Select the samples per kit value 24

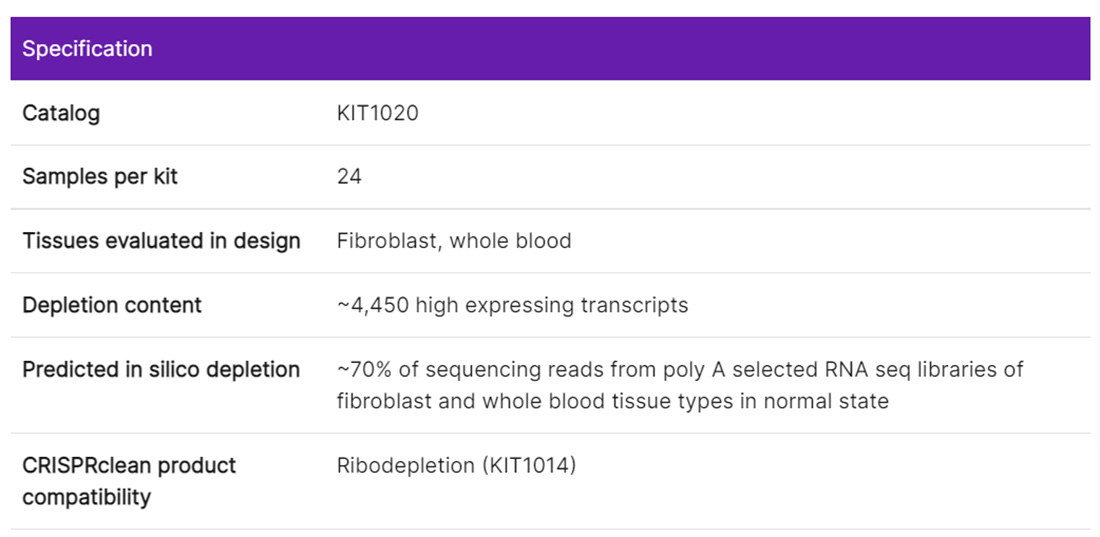click(x=349, y=177)
